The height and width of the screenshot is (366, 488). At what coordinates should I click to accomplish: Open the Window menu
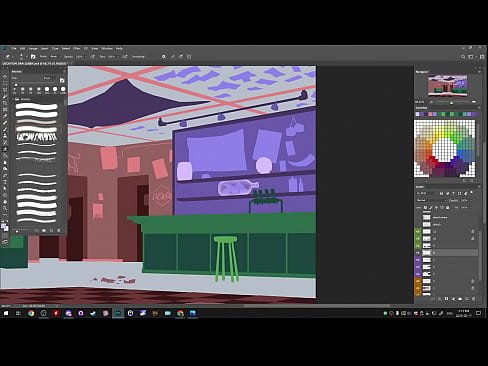107,48
